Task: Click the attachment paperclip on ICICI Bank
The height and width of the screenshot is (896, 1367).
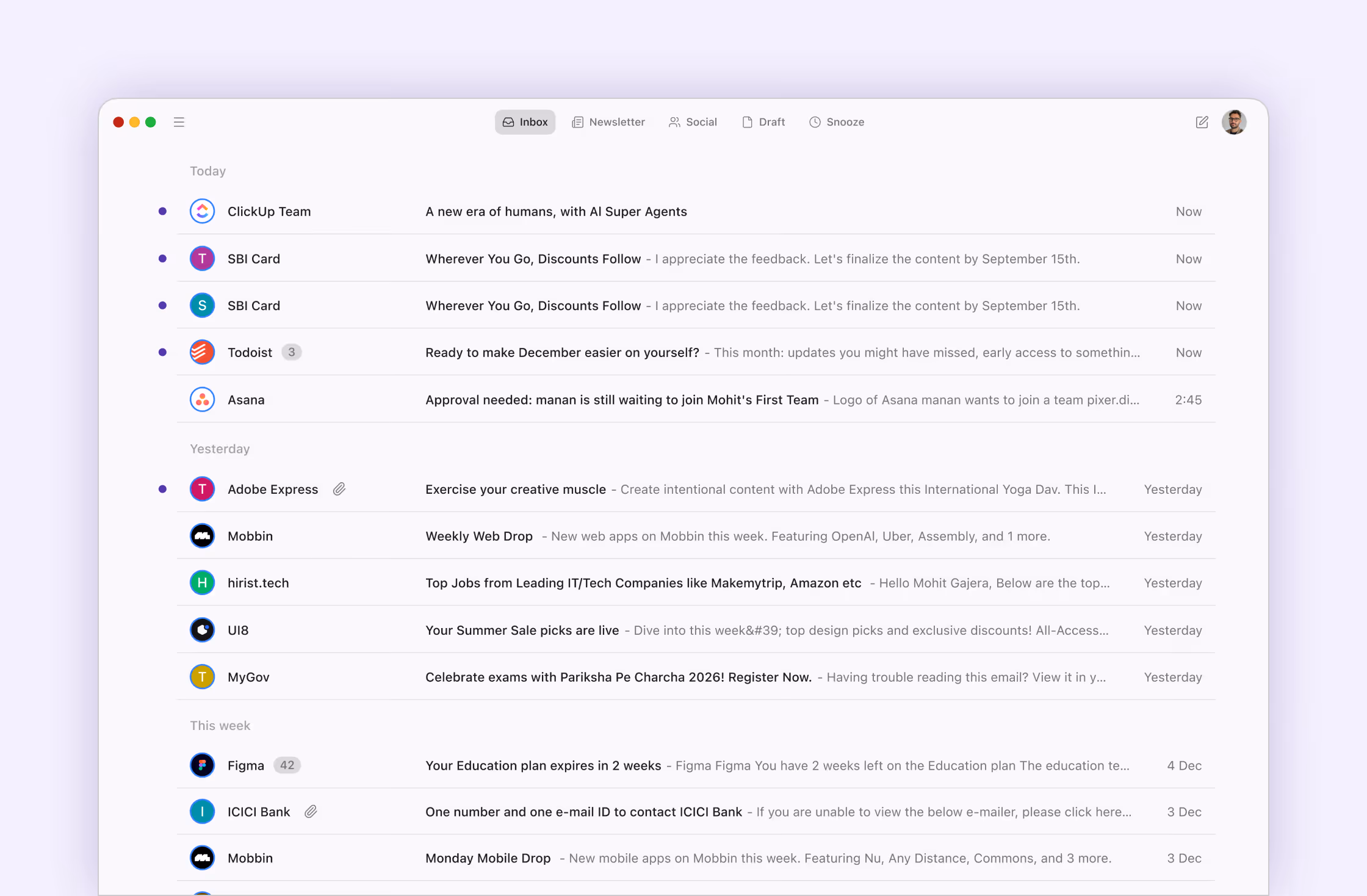Action: point(311,812)
